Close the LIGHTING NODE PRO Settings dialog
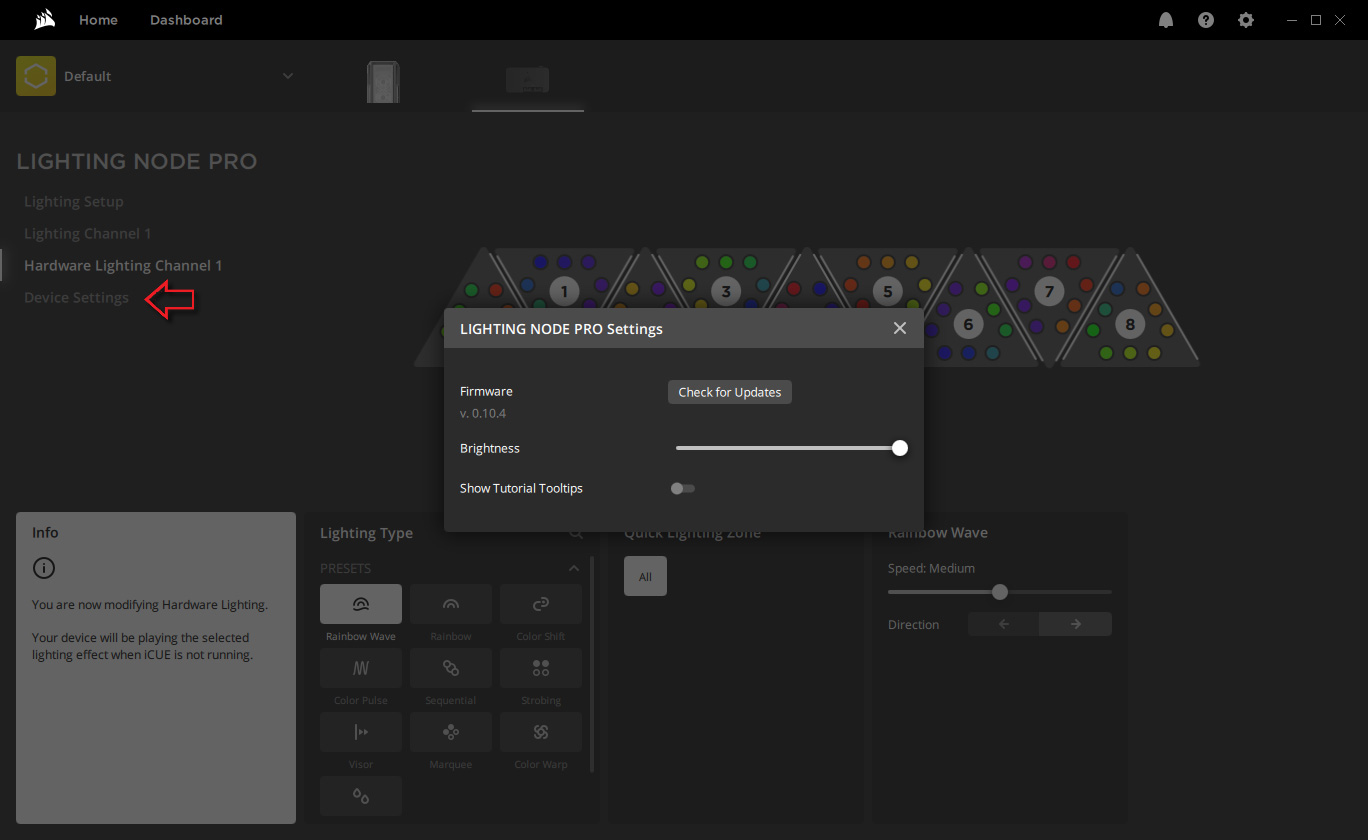Screen dimensions: 1368x840 click(x=900, y=328)
